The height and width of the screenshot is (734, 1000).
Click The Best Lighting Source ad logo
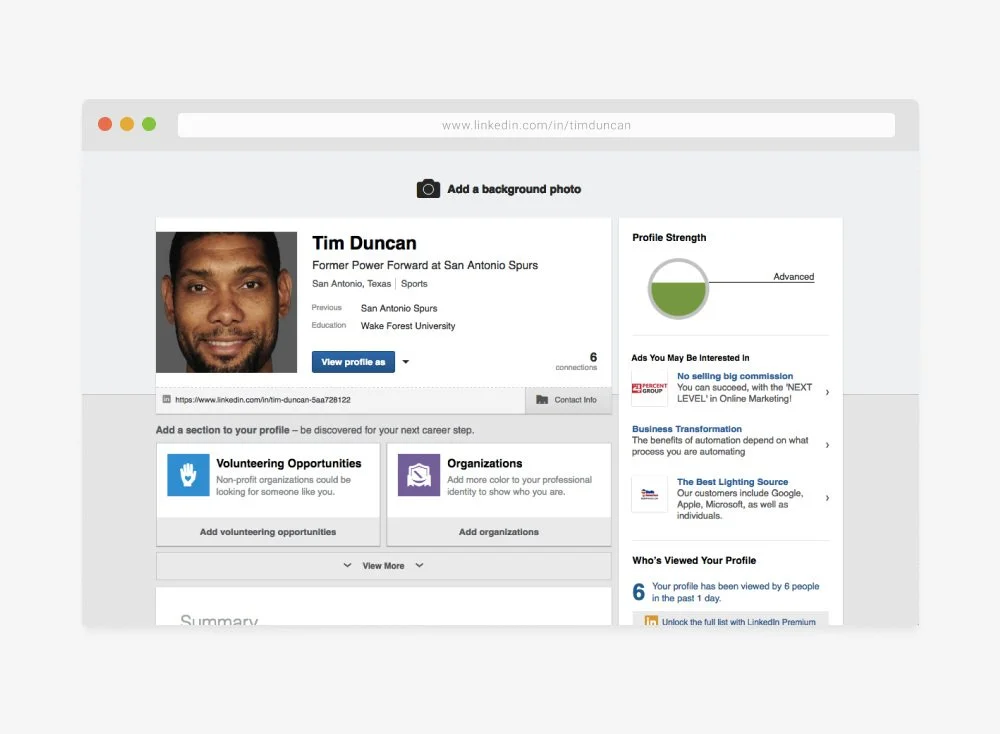pos(649,494)
